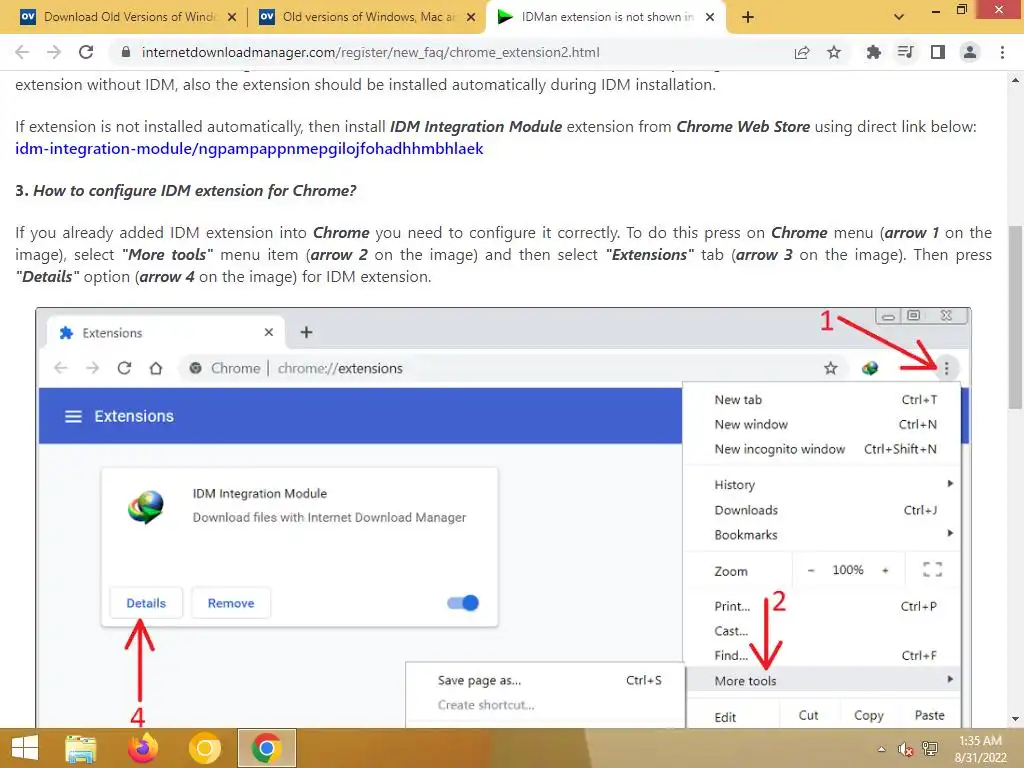The image size is (1024, 768).
Task: Open the idm-integration-module Chrome Web Store link
Action: [x=249, y=149]
